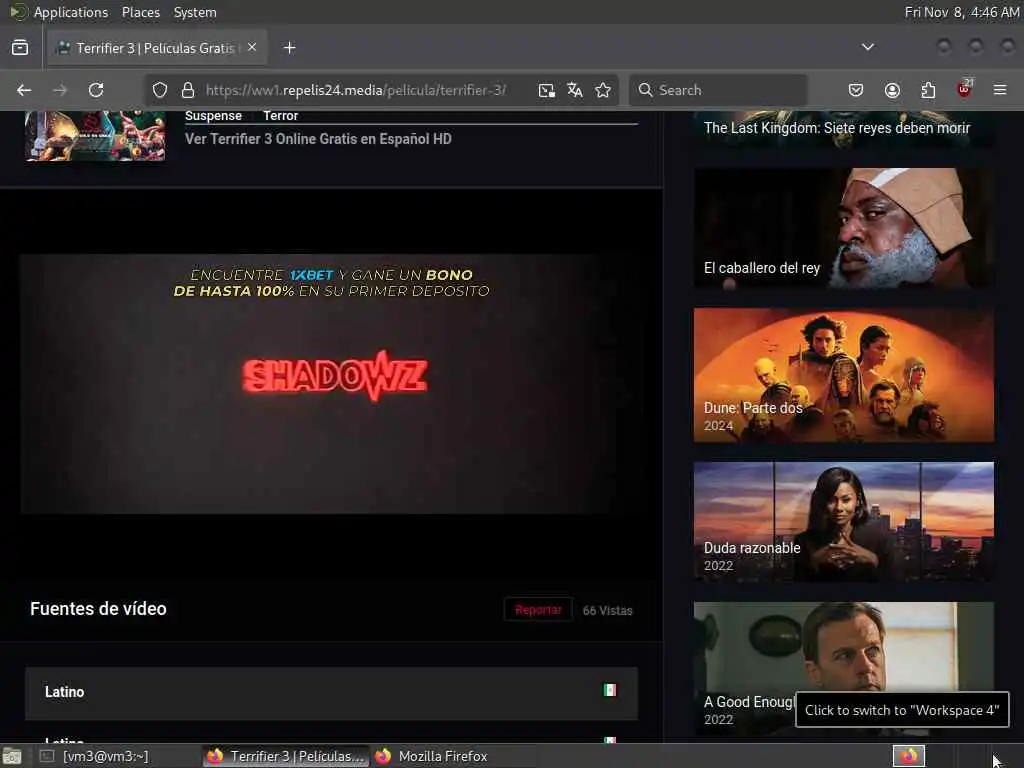
Task: Open the uBlock Origin extension icon
Action: click(964, 89)
